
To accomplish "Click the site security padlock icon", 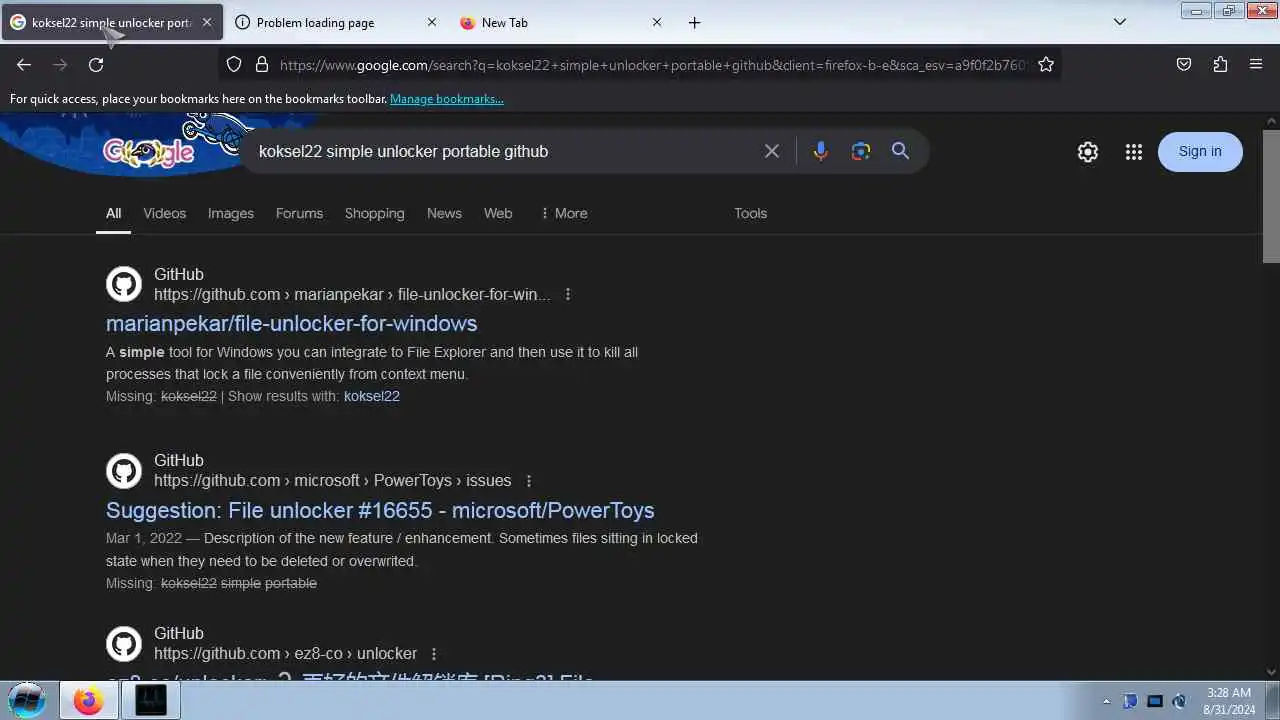I will (x=262, y=64).
